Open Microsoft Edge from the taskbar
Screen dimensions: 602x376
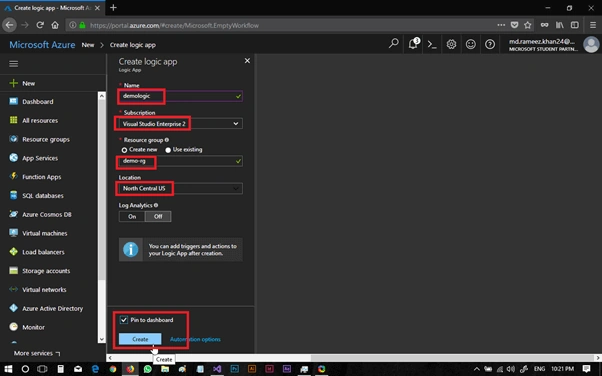pos(95,369)
